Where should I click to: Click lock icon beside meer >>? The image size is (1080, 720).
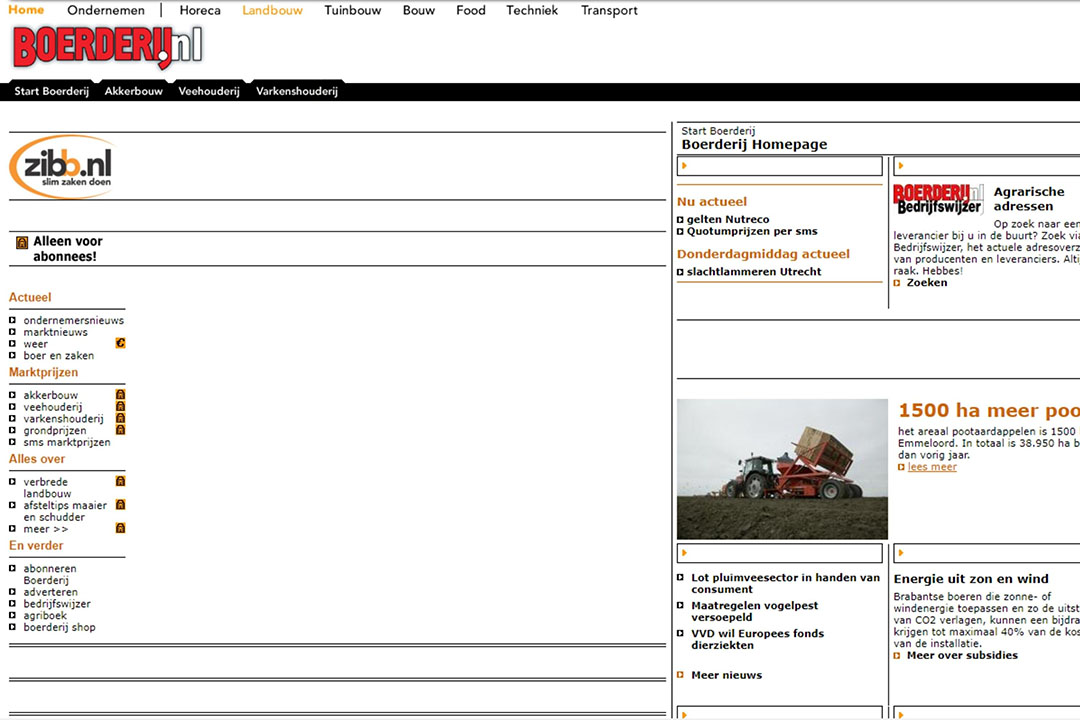point(121,528)
